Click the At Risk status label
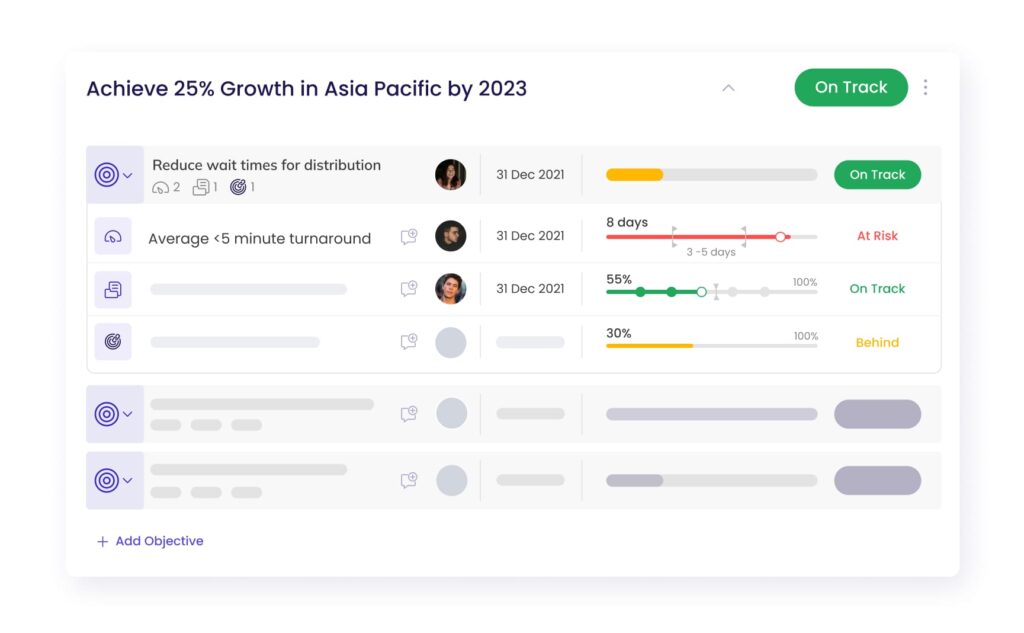The width and height of the screenshot is (1024, 633). 877,236
